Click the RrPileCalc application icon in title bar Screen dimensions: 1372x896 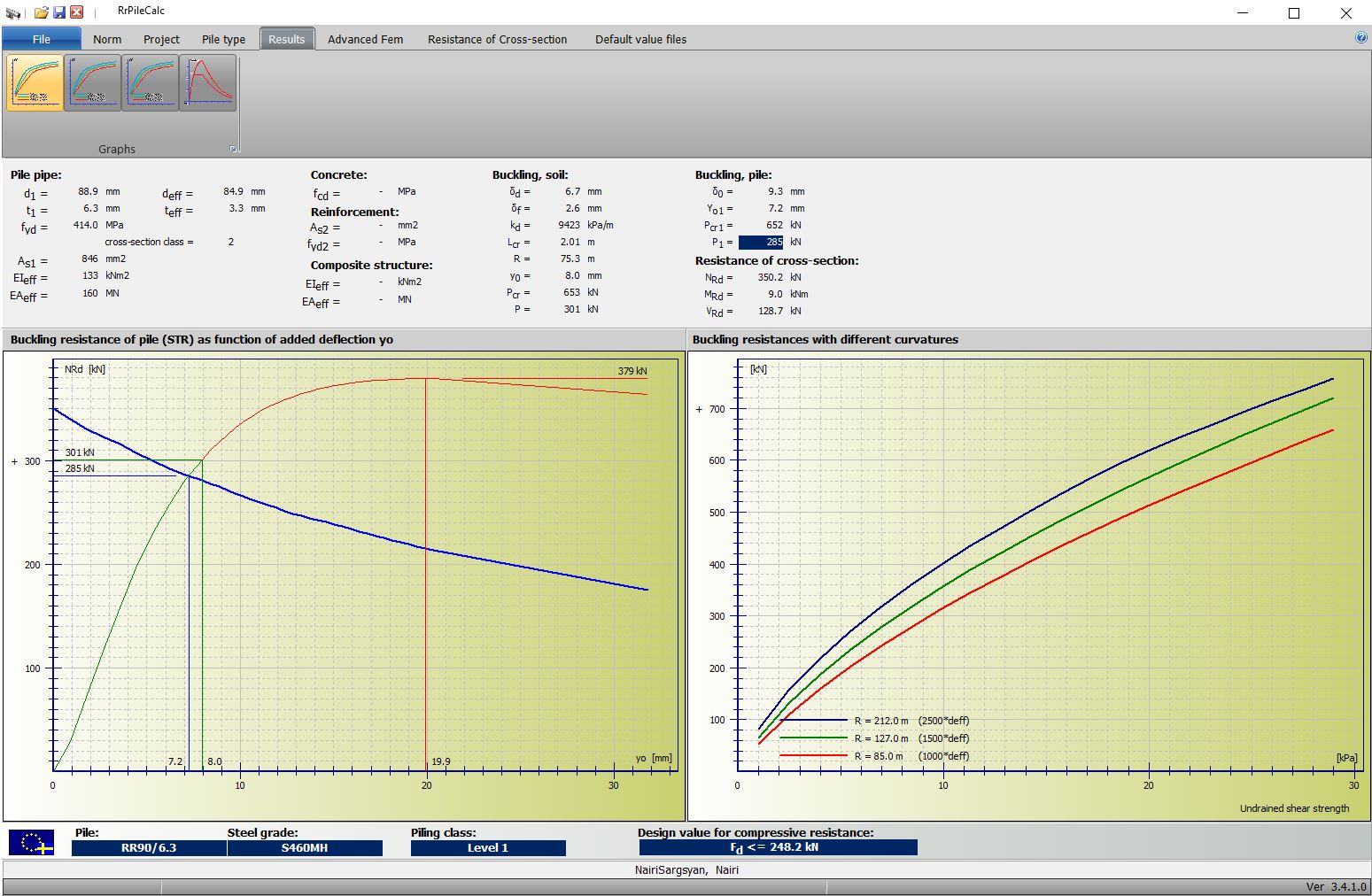(x=12, y=12)
